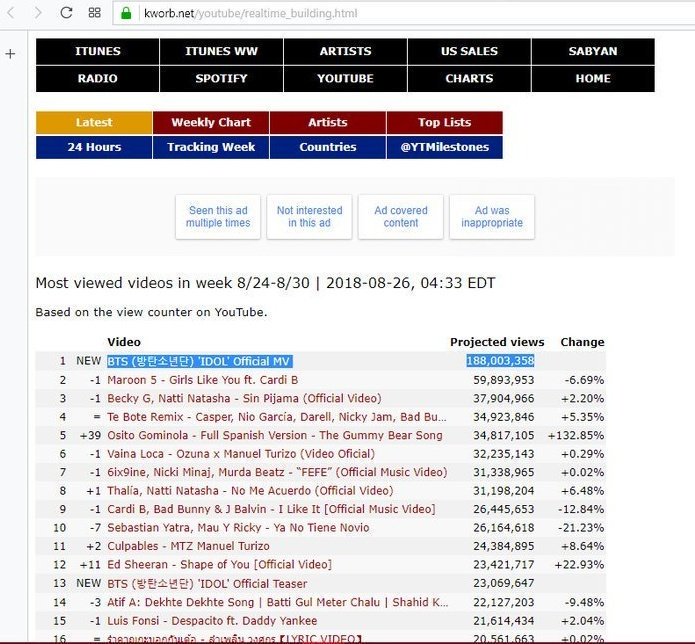Select the 24 Hours tab
This screenshot has height=644, width=695.
point(94,147)
